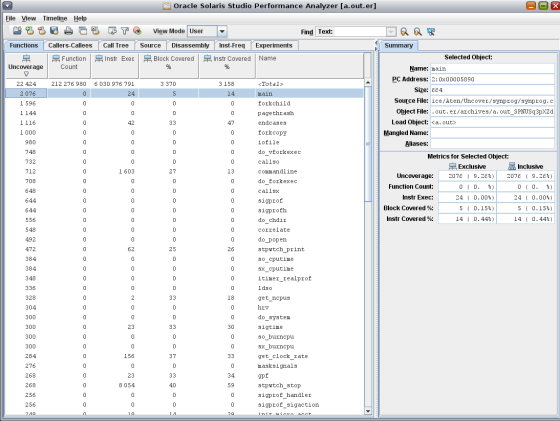Image resolution: width=560 pixels, height=421 pixels.
Task: Click the splitter collapse arrows beside Summary
Action: (x=376, y=45)
